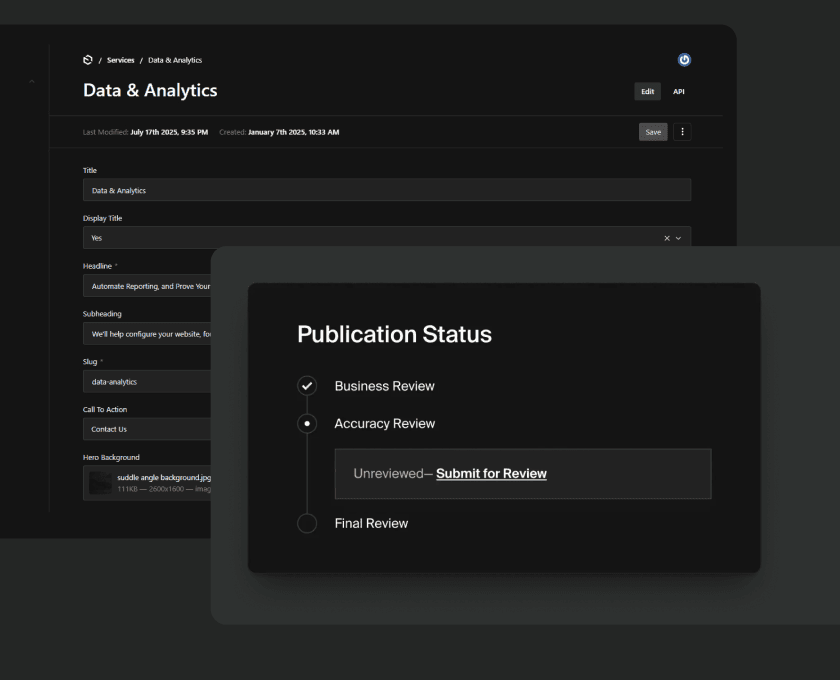
Task: Select the Subheading text field
Action: pyautogui.click(x=147, y=334)
